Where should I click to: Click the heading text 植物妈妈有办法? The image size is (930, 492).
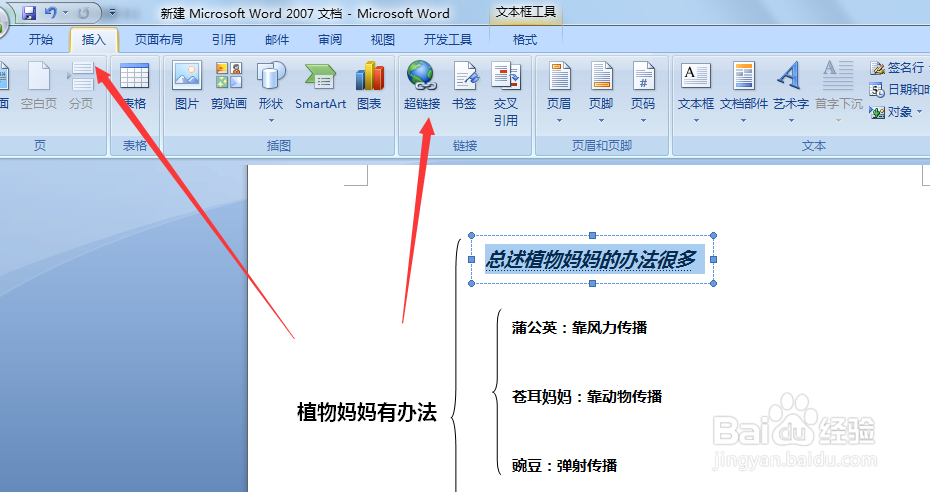tap(367, 412)
